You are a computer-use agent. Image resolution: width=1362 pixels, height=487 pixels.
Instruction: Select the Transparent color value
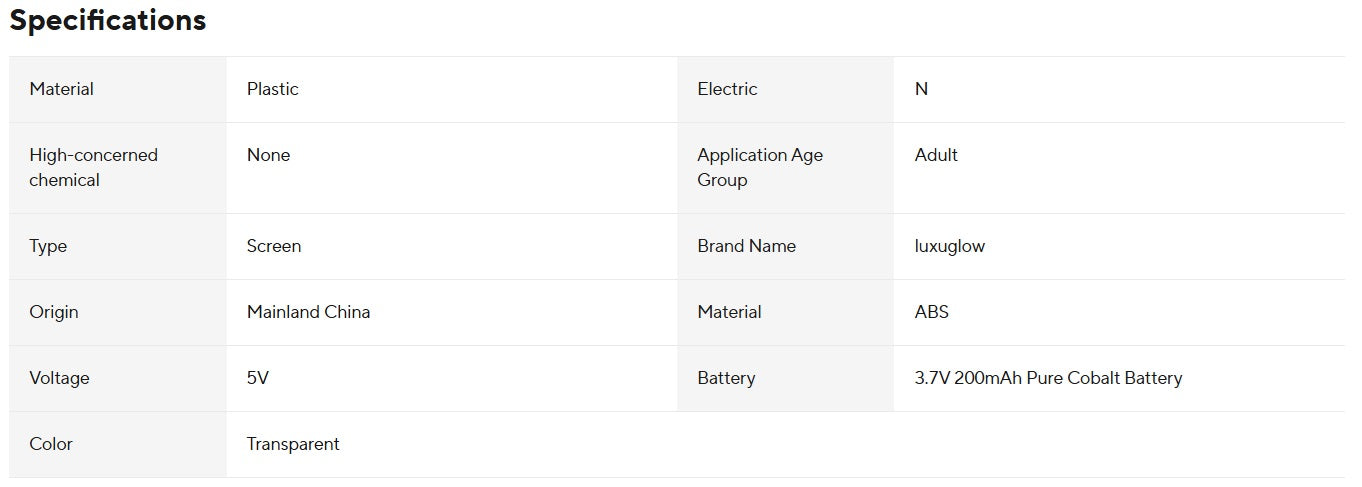tap(293, 444)
